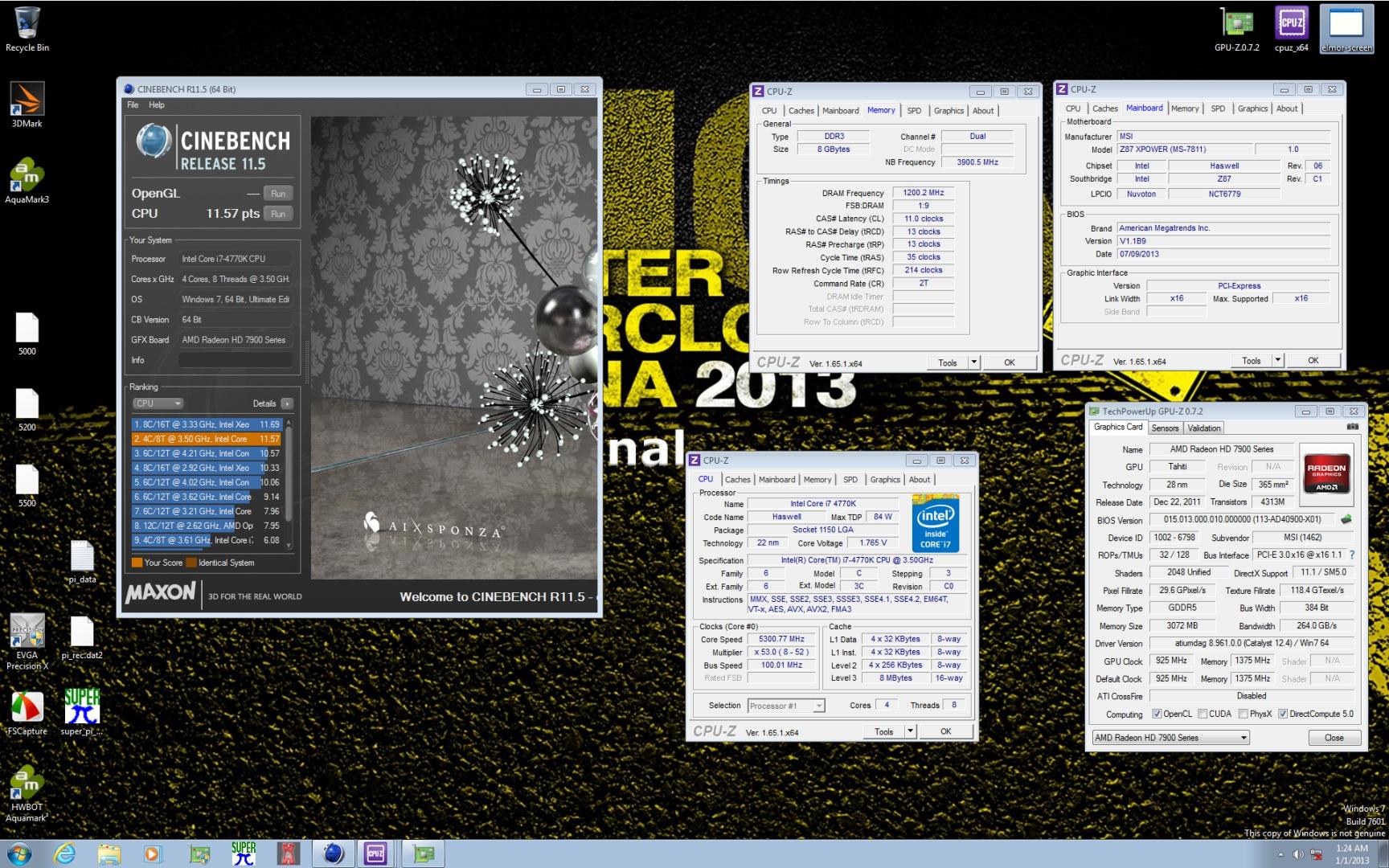1389x868 pixels.
Task: Open GPU selector AMD Radeon HD 7900 dropdown
Action: pos(1171,738)
